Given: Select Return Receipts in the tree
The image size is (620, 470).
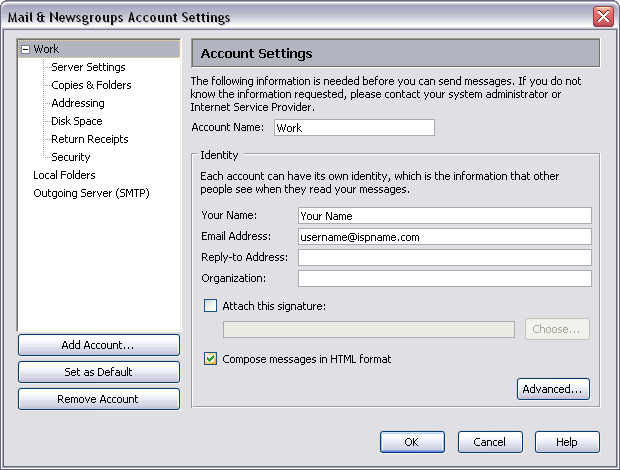Looking at the screenshot, I should (89, 139).
